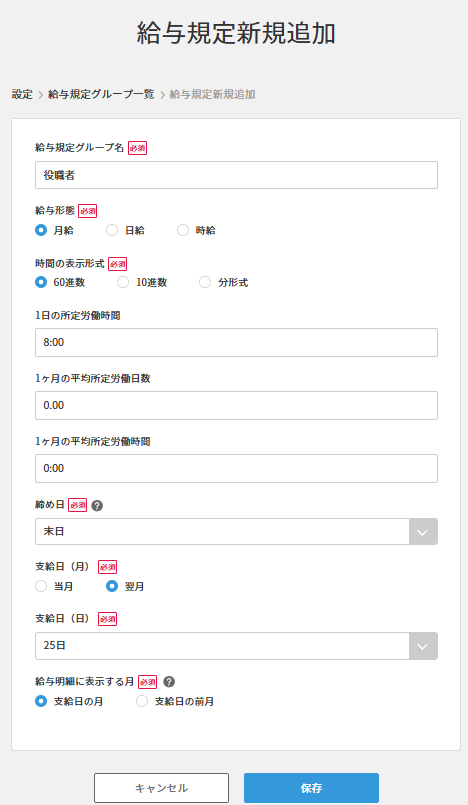Viewport: 468px width, 805px height.
Task: Select 10進数 time display format
Action: (x=123, y=282)
